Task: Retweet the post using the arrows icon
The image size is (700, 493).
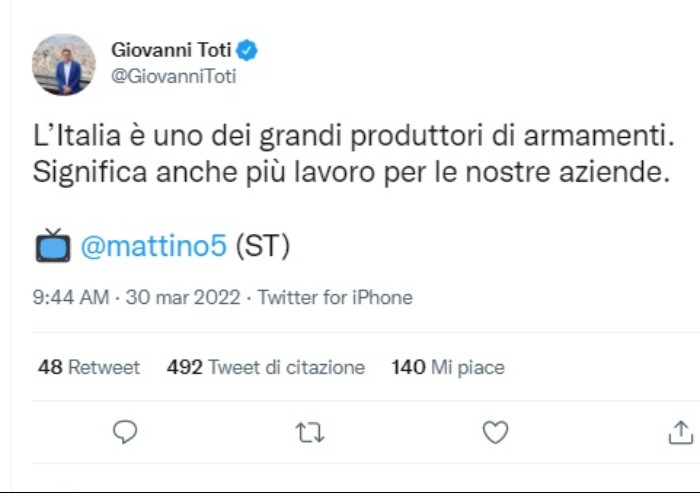Action: [x=310, y=432]
